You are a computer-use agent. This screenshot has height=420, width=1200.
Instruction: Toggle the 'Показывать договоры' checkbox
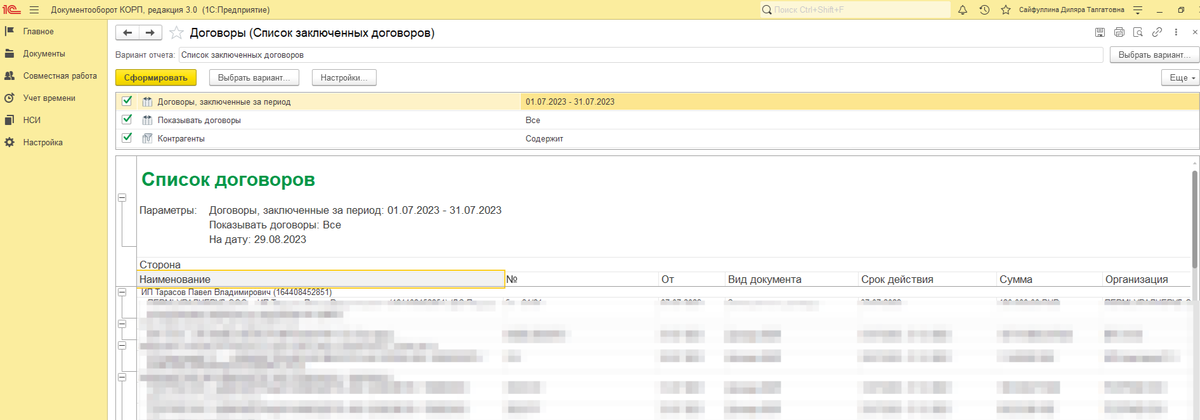[127, 119]
